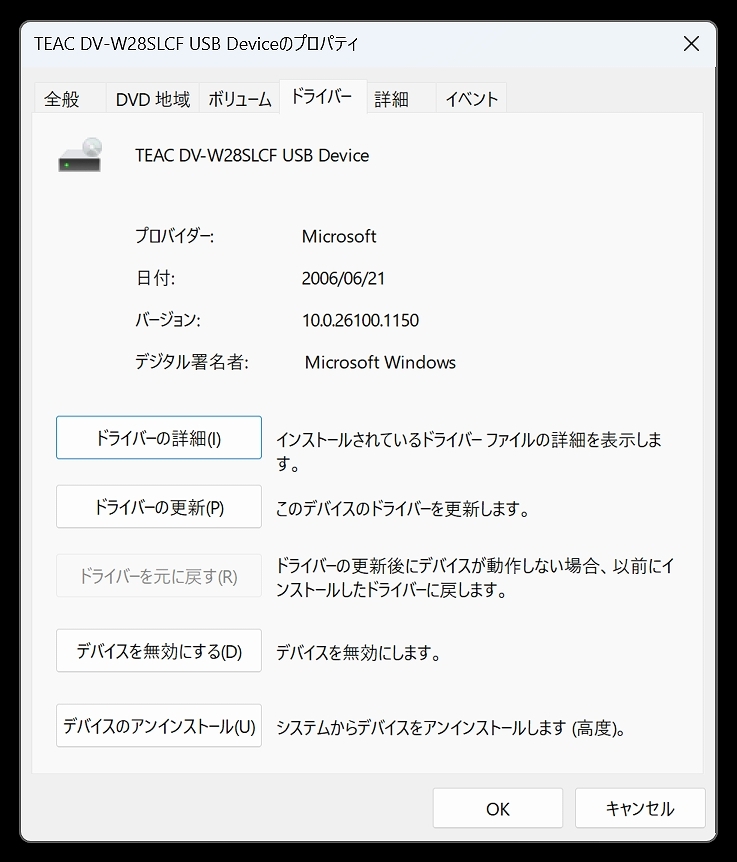Close the properties dialog with X
This screenshot has width=737, height=862.
691,43
